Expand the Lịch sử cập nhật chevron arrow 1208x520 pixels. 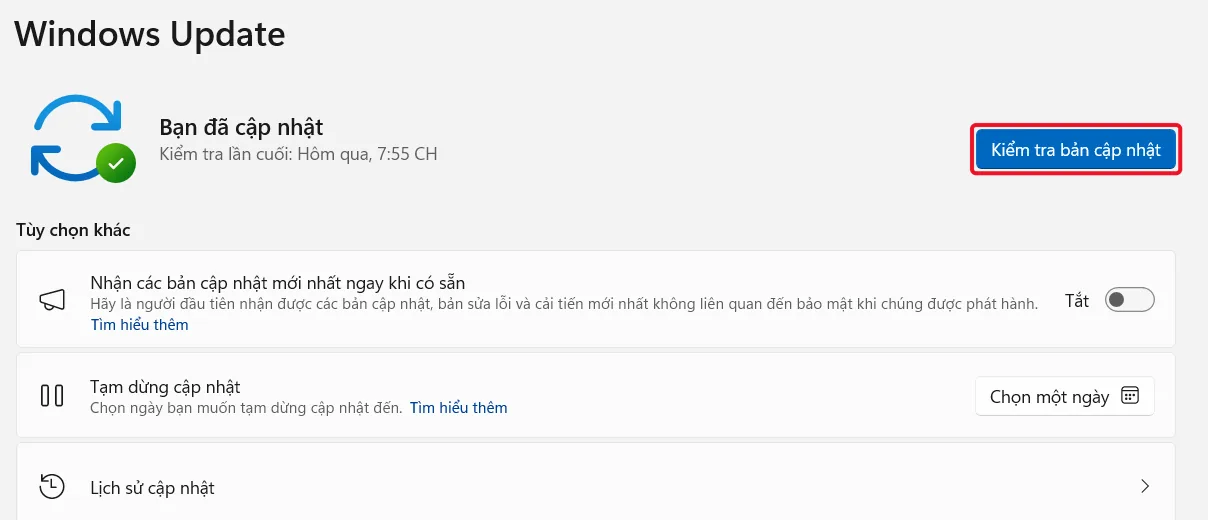click(x=1145, y=487)
